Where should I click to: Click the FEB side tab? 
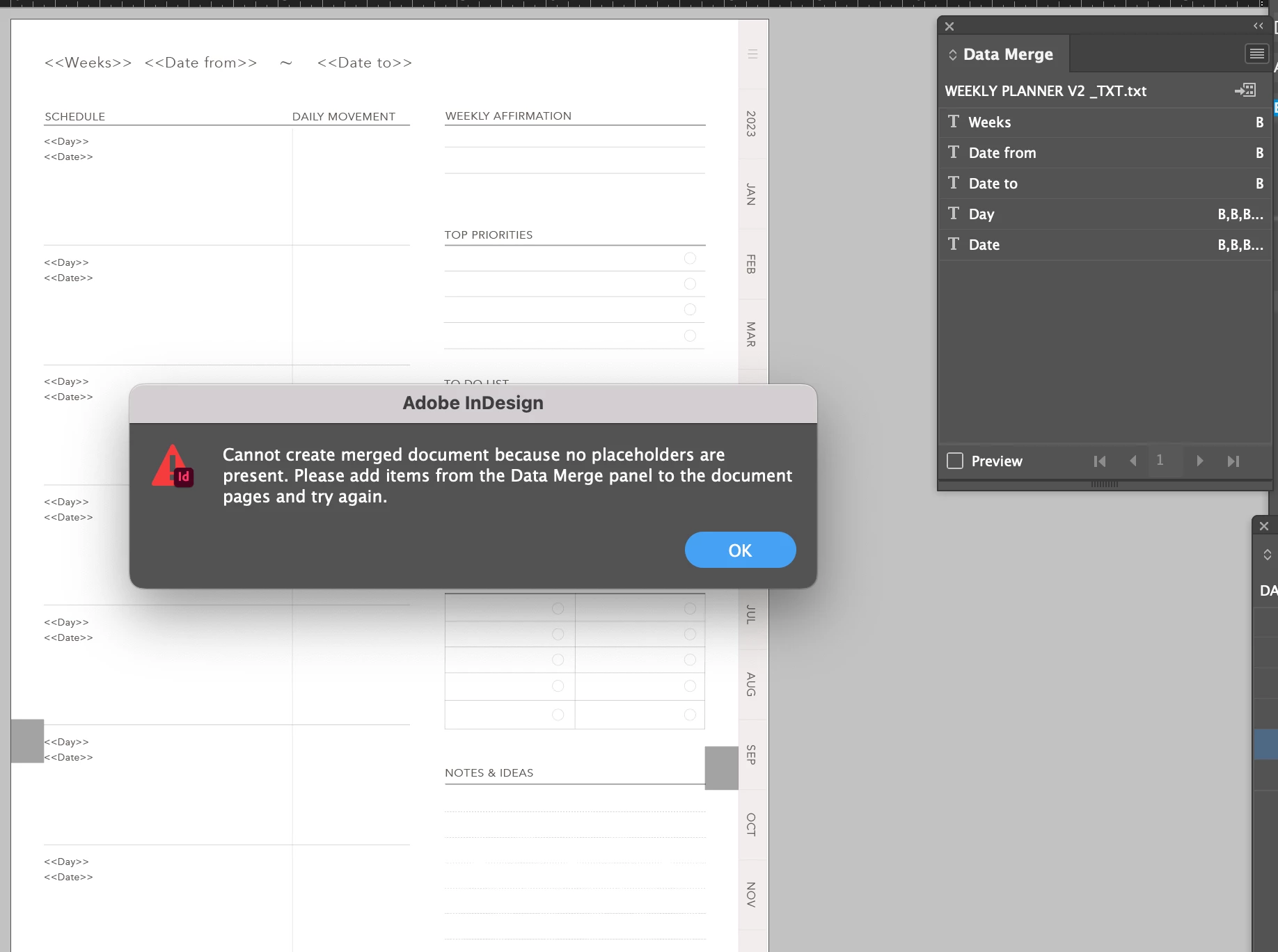pos(751,264)
